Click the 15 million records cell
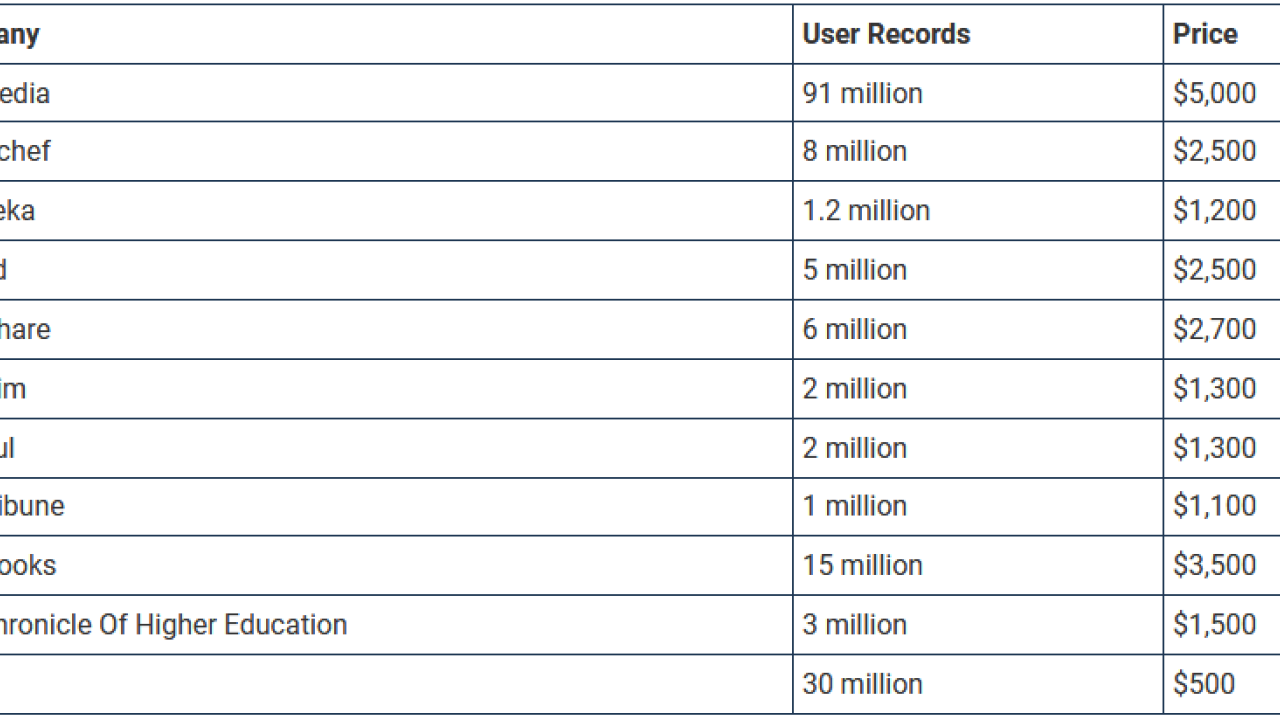The height and width of the screenshot is (720, 1280). (862, 565)
